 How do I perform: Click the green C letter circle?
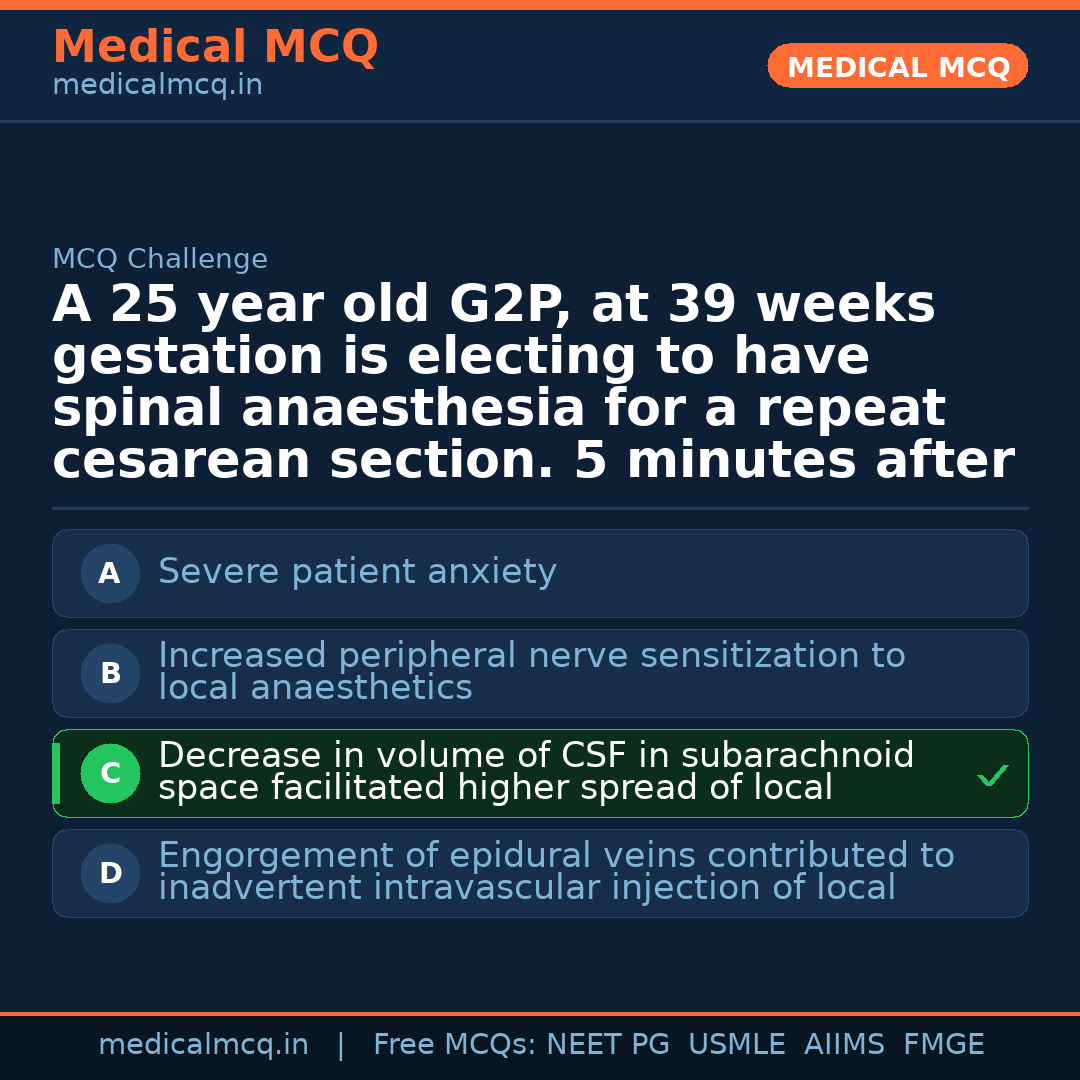pos(110,774)
